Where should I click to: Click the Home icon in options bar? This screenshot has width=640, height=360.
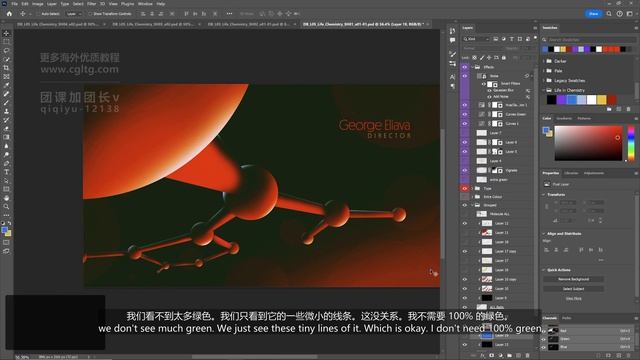coord(9,13)
